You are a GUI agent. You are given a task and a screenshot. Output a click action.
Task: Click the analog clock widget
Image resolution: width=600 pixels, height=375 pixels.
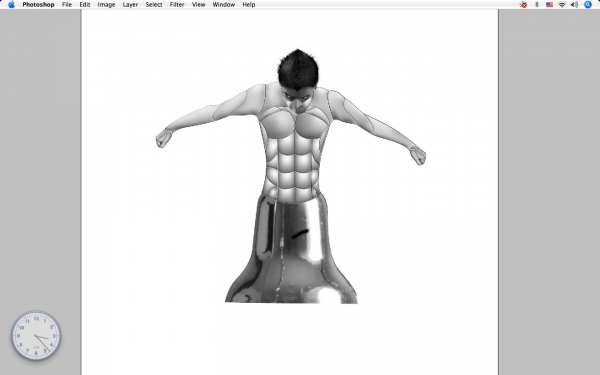click(x=36, y=336)
